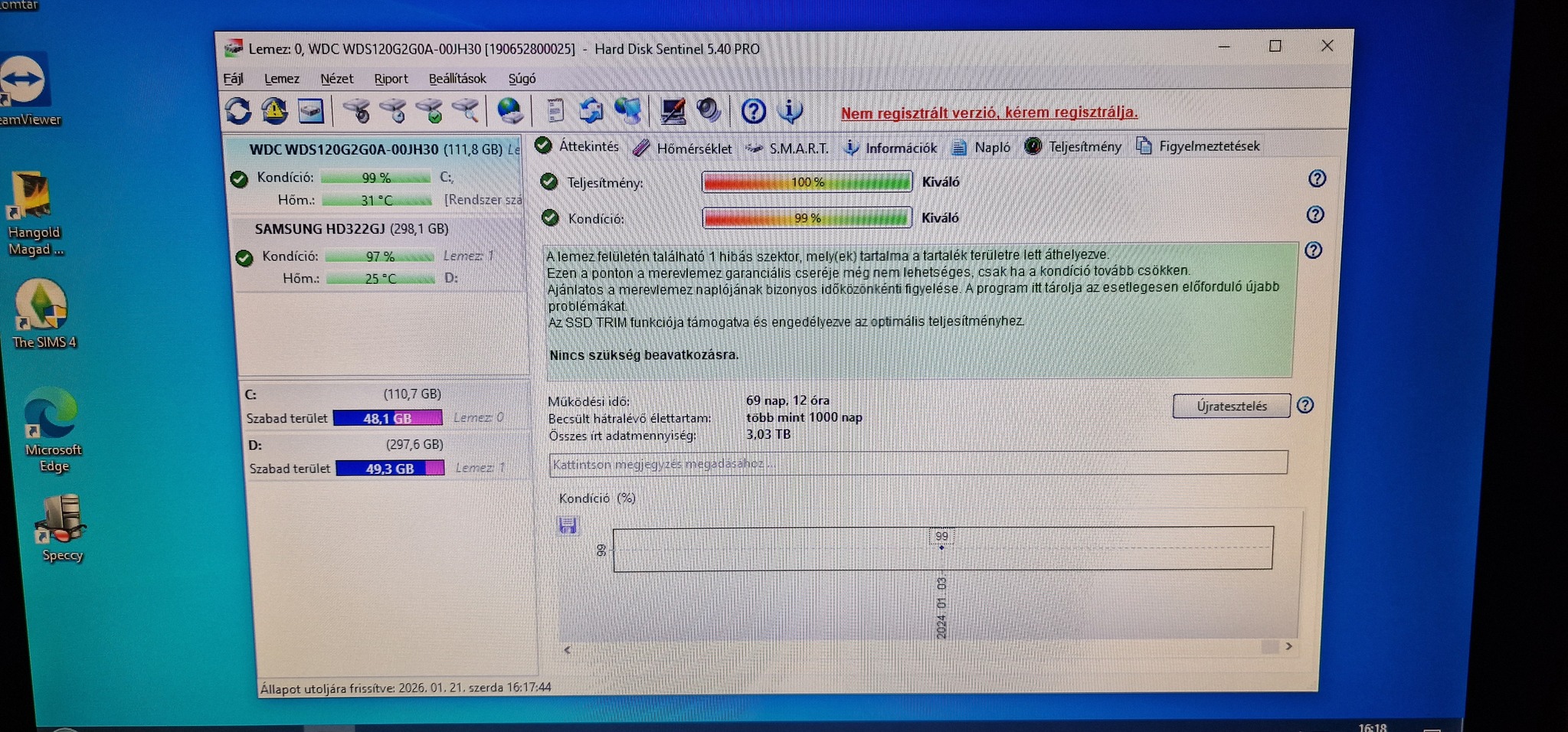Click the disk icon with dark round badge
The width and height of the screenshot is (1568, 732).
[356, 111]
